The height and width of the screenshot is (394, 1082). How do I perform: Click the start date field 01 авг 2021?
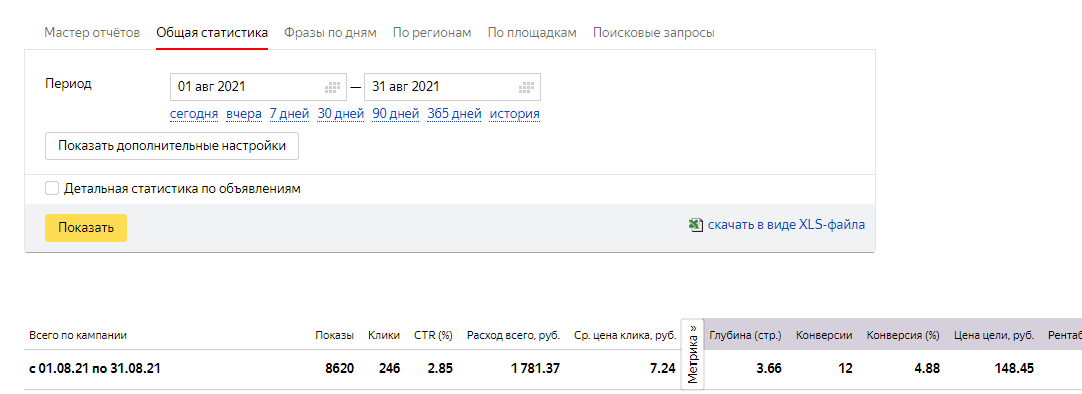coord(258,87)
